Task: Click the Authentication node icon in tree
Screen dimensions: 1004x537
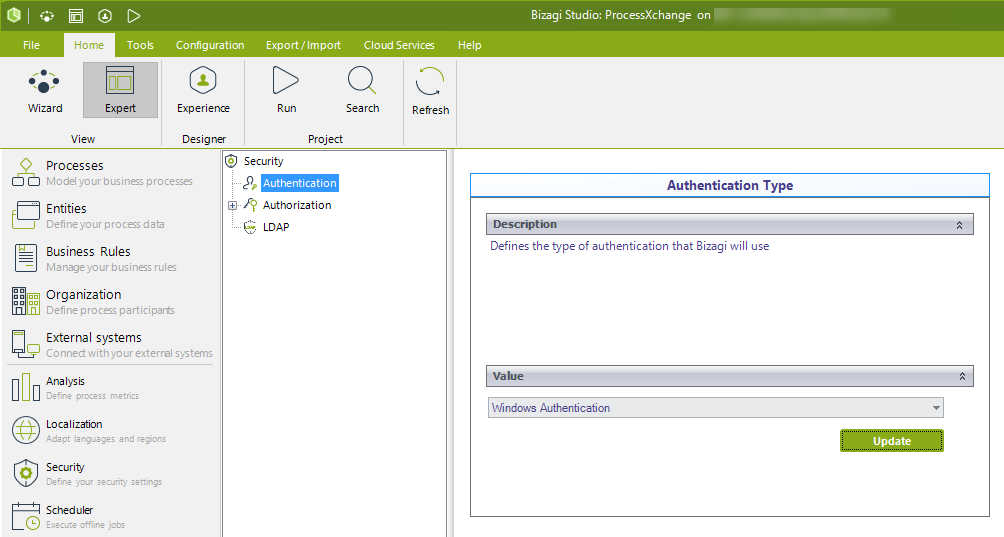Action: click(250, 183)
